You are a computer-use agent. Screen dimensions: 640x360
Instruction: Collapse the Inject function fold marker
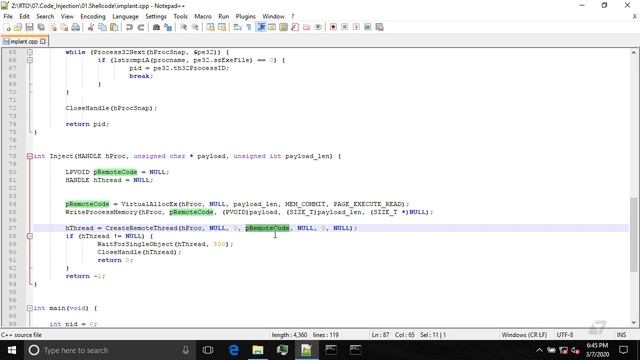pyautogui.click(x=30, y=156)
